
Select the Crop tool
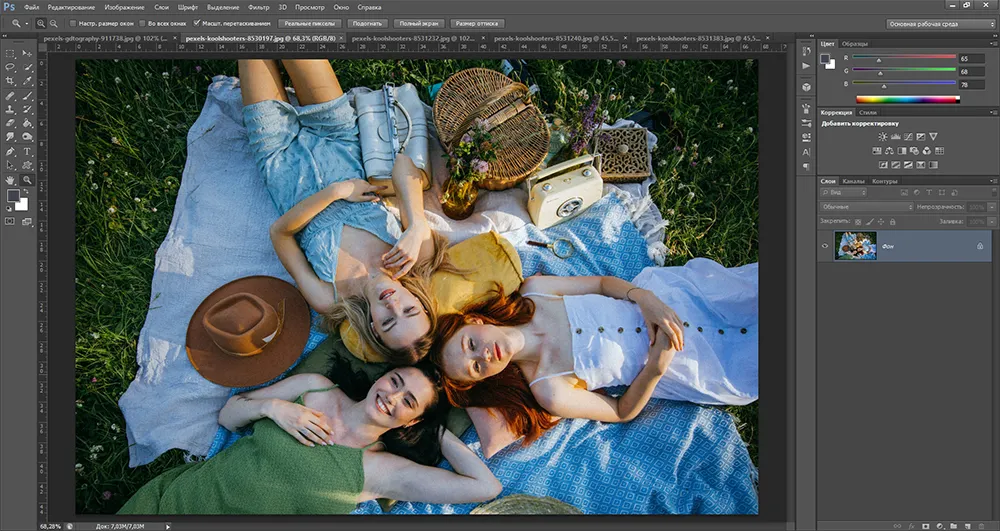click(10, 82)
